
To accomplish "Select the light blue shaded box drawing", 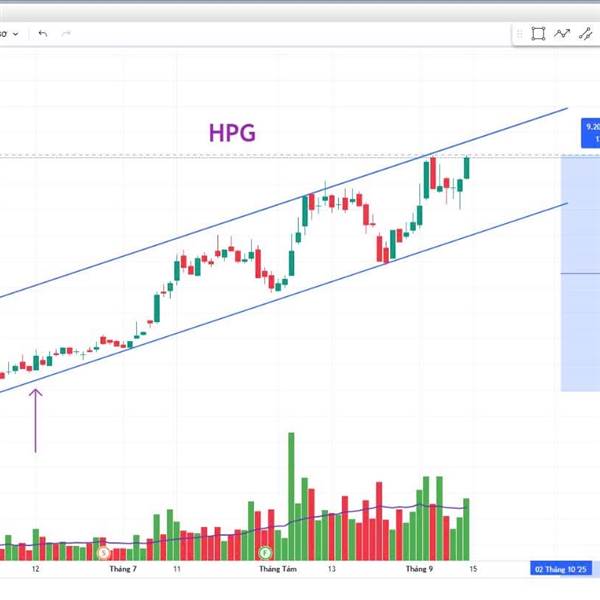I will (580, 274).
